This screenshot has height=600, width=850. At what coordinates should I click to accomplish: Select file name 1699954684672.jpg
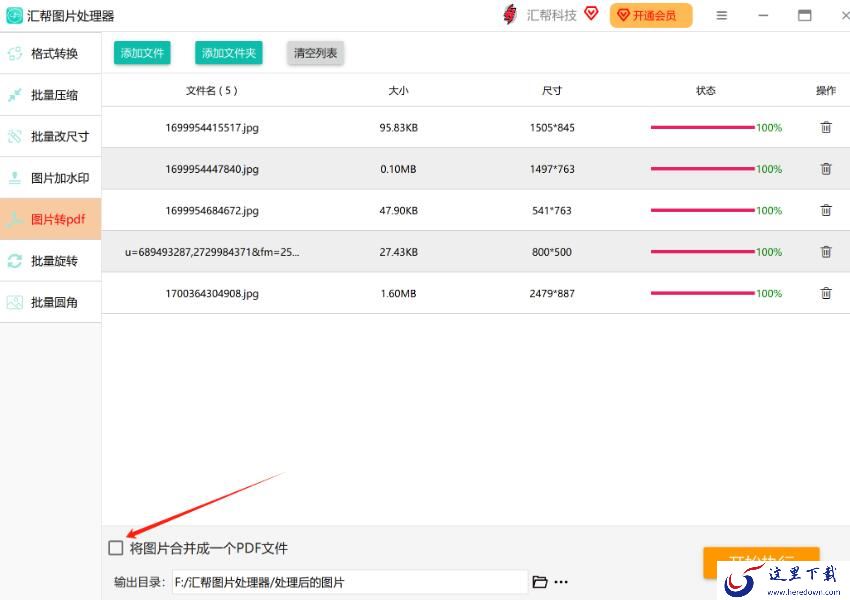point(212,211)
